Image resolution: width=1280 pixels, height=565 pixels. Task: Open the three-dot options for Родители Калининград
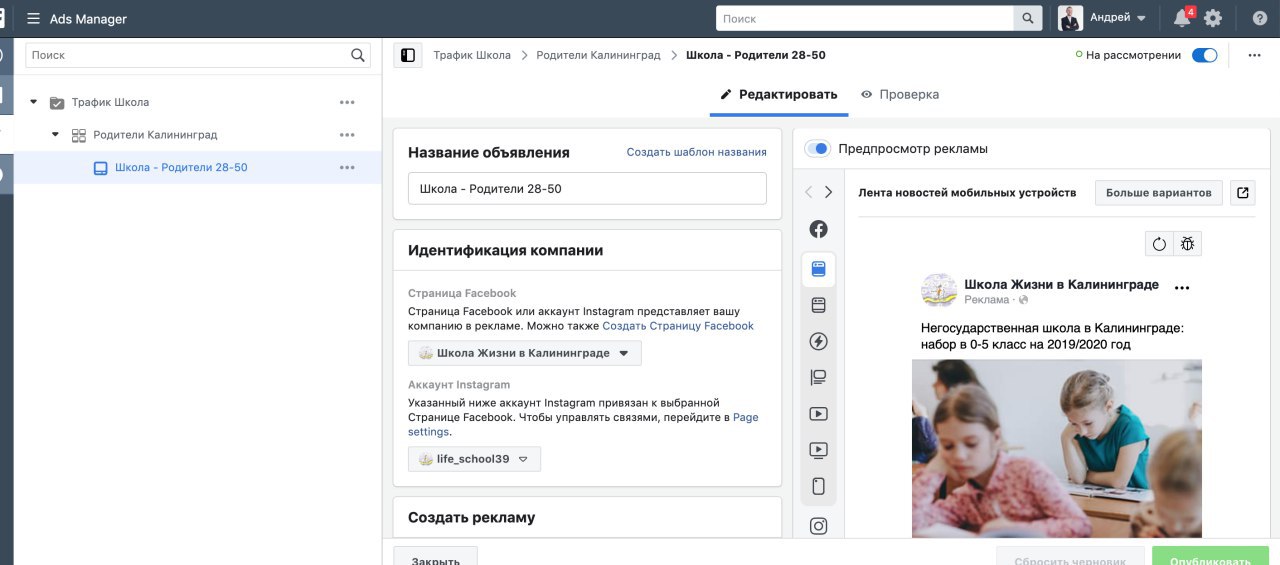tap(347, 135)
